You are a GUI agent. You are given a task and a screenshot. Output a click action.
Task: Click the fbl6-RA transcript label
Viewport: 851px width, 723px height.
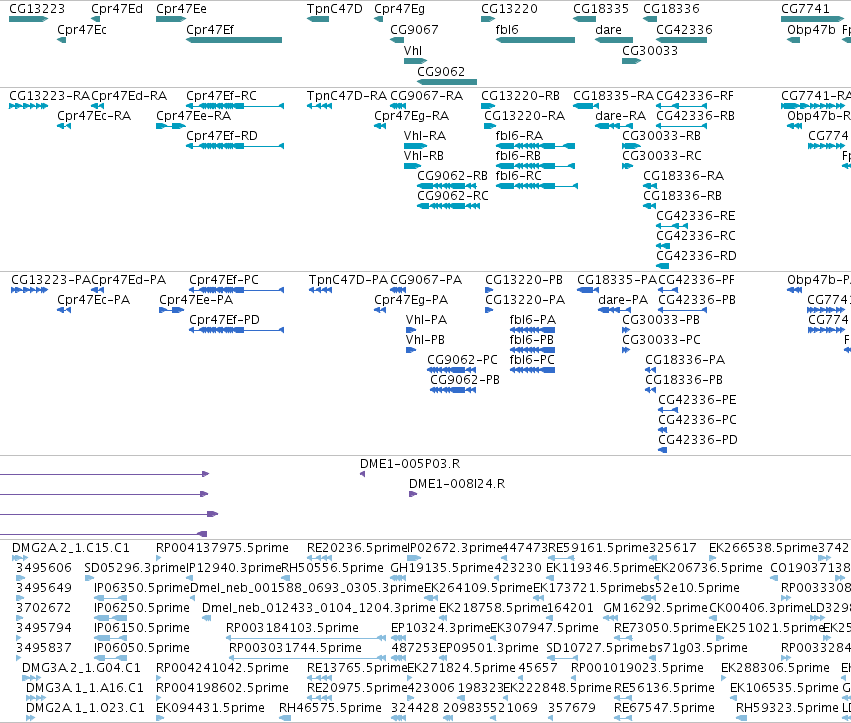pyautogui.click(x=519, y=136)
